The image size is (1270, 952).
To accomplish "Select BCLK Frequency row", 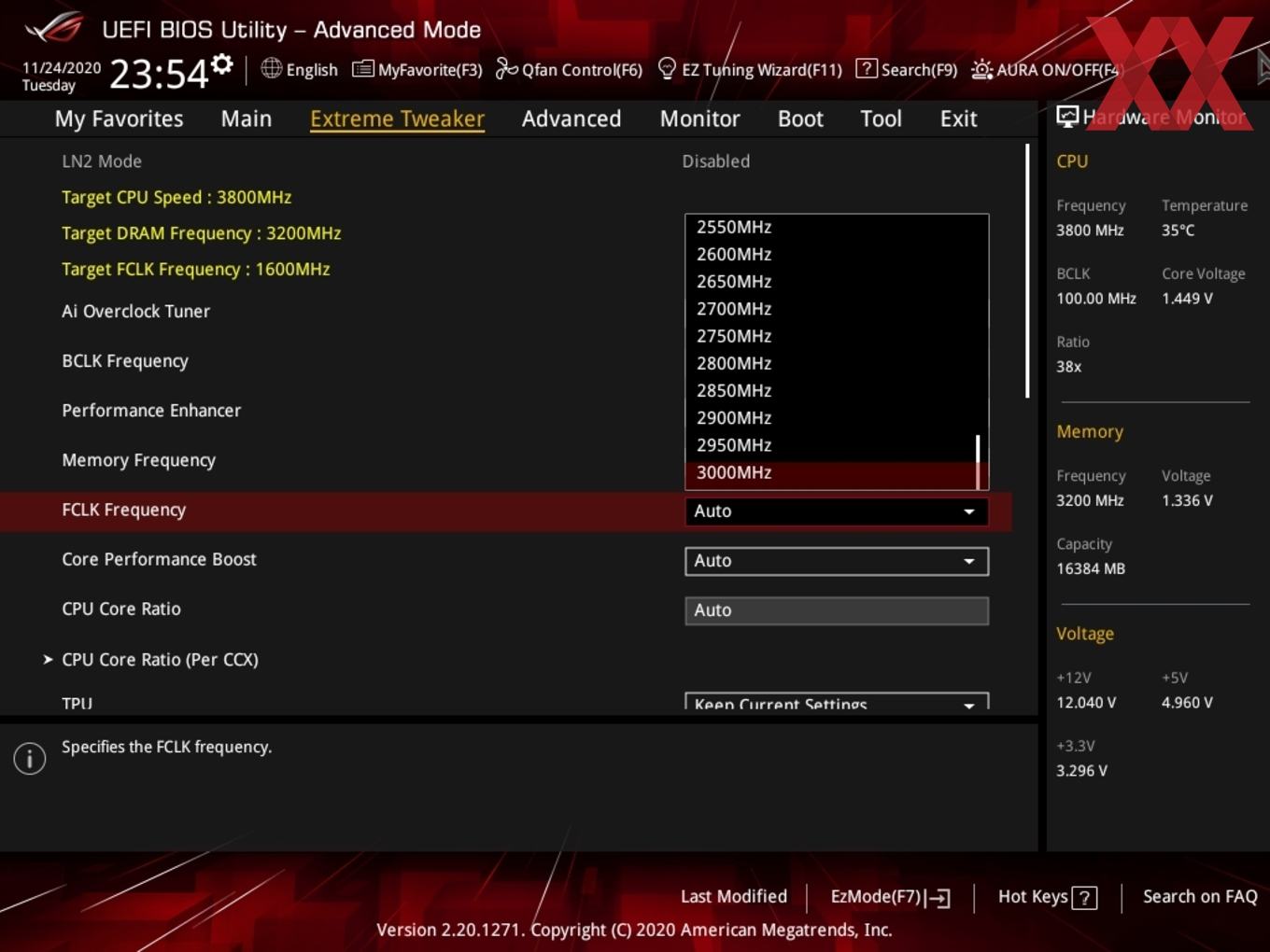I will click(125, 361).
